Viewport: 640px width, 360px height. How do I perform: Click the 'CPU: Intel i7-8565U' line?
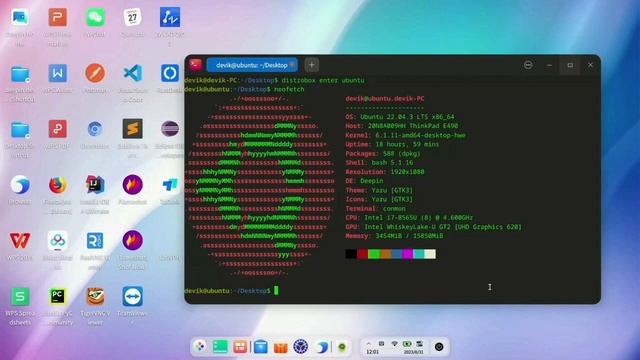point(409,218)
